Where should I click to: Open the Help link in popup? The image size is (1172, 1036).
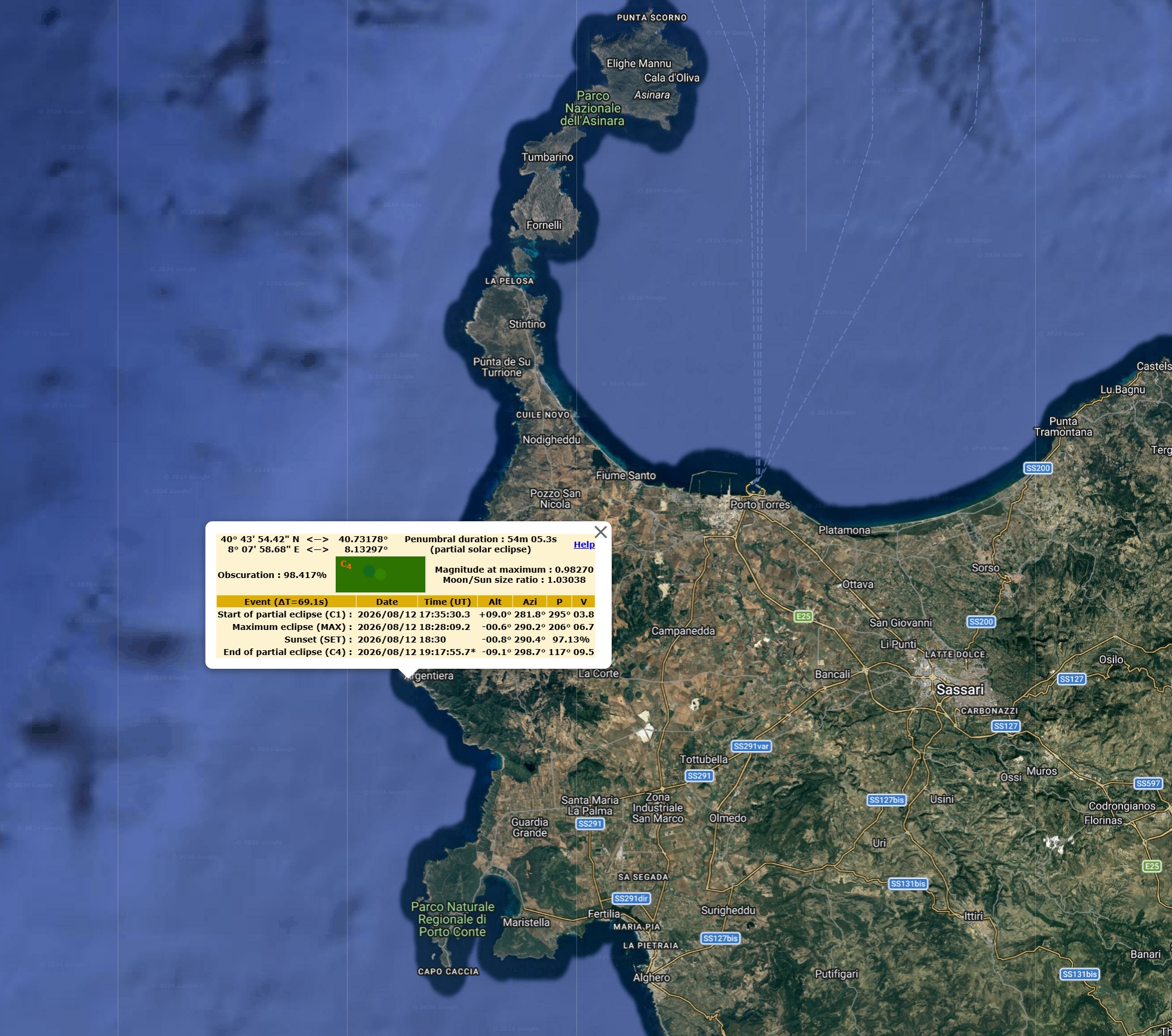584,545
